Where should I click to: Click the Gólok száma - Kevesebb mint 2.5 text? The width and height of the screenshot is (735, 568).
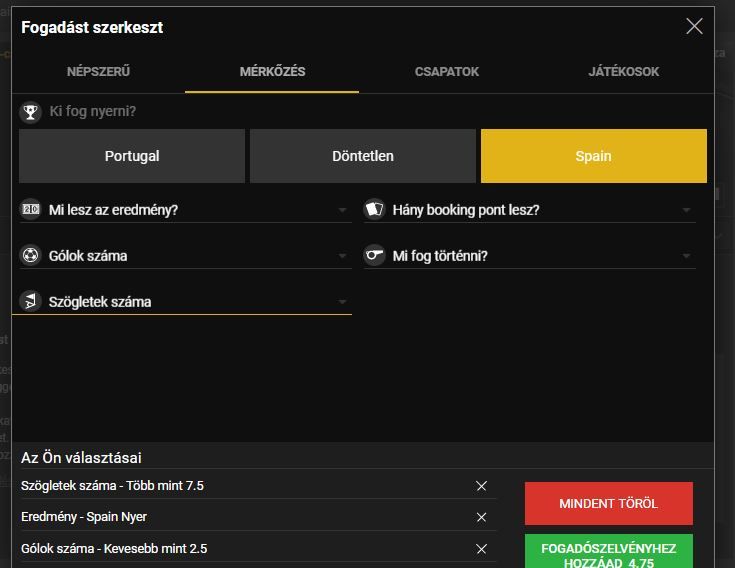[114, 548]
